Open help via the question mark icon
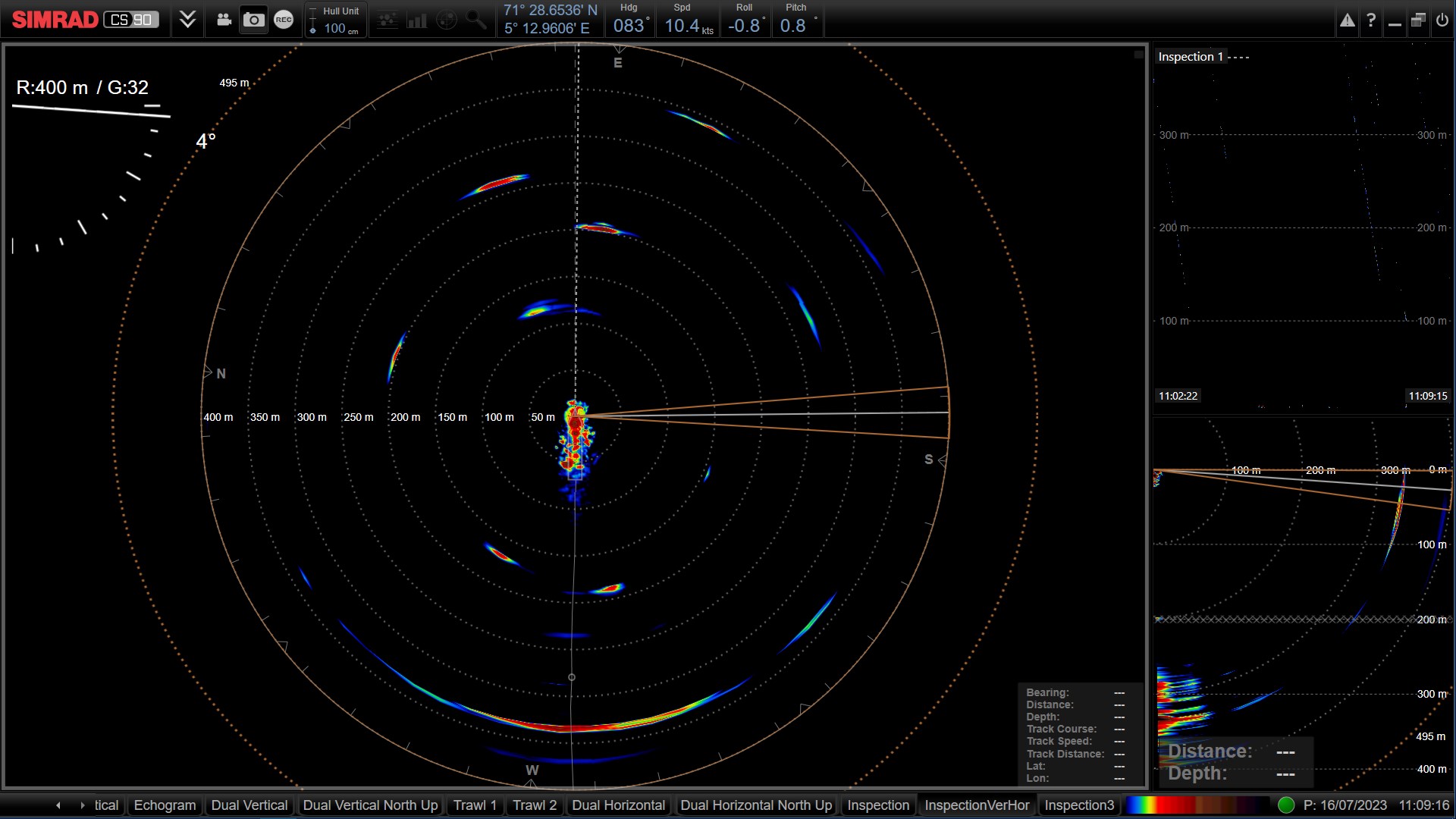The width and height of the screenshot is (1456, 819). click(1371, 20)
